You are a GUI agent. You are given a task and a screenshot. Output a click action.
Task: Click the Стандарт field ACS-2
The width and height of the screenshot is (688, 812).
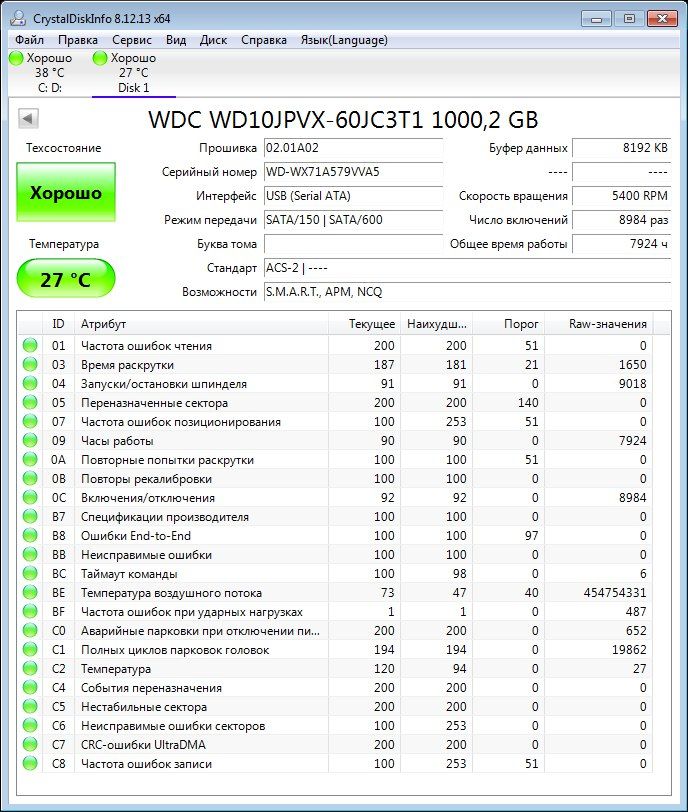point(467,268)
